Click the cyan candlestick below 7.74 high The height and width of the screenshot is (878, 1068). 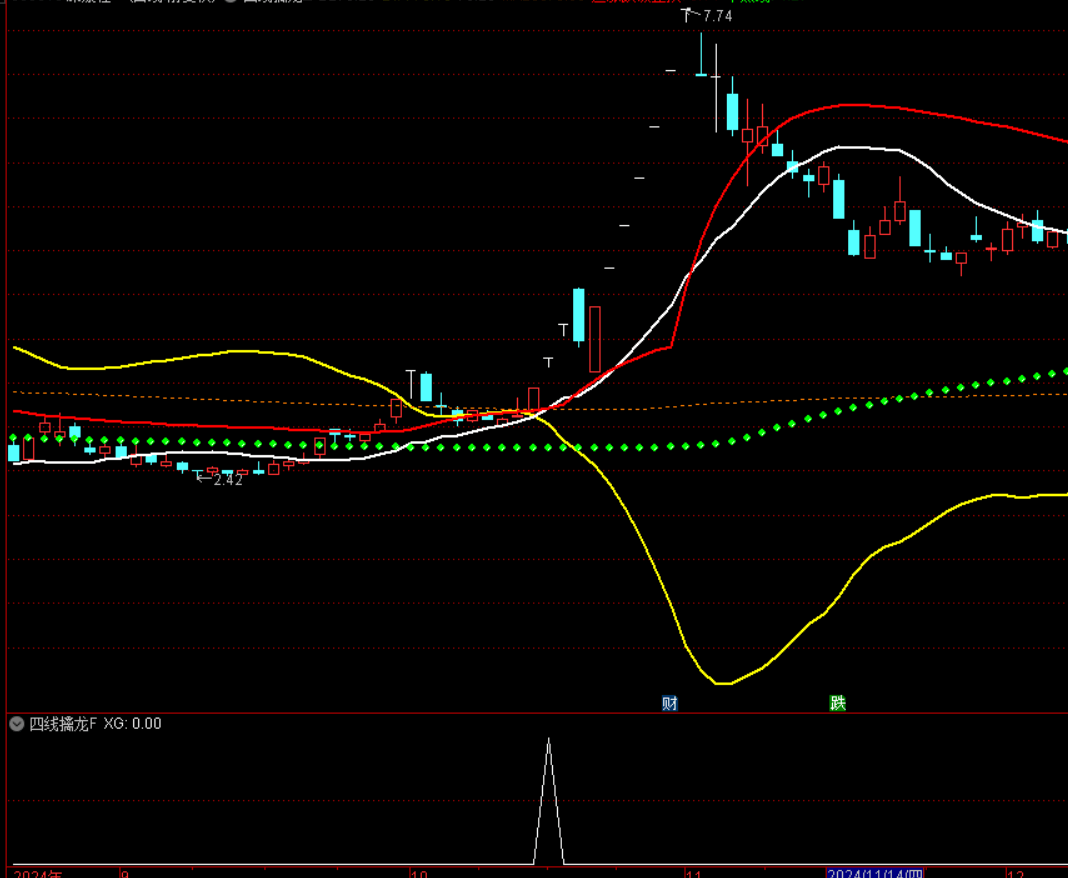[x=732, y=112]
